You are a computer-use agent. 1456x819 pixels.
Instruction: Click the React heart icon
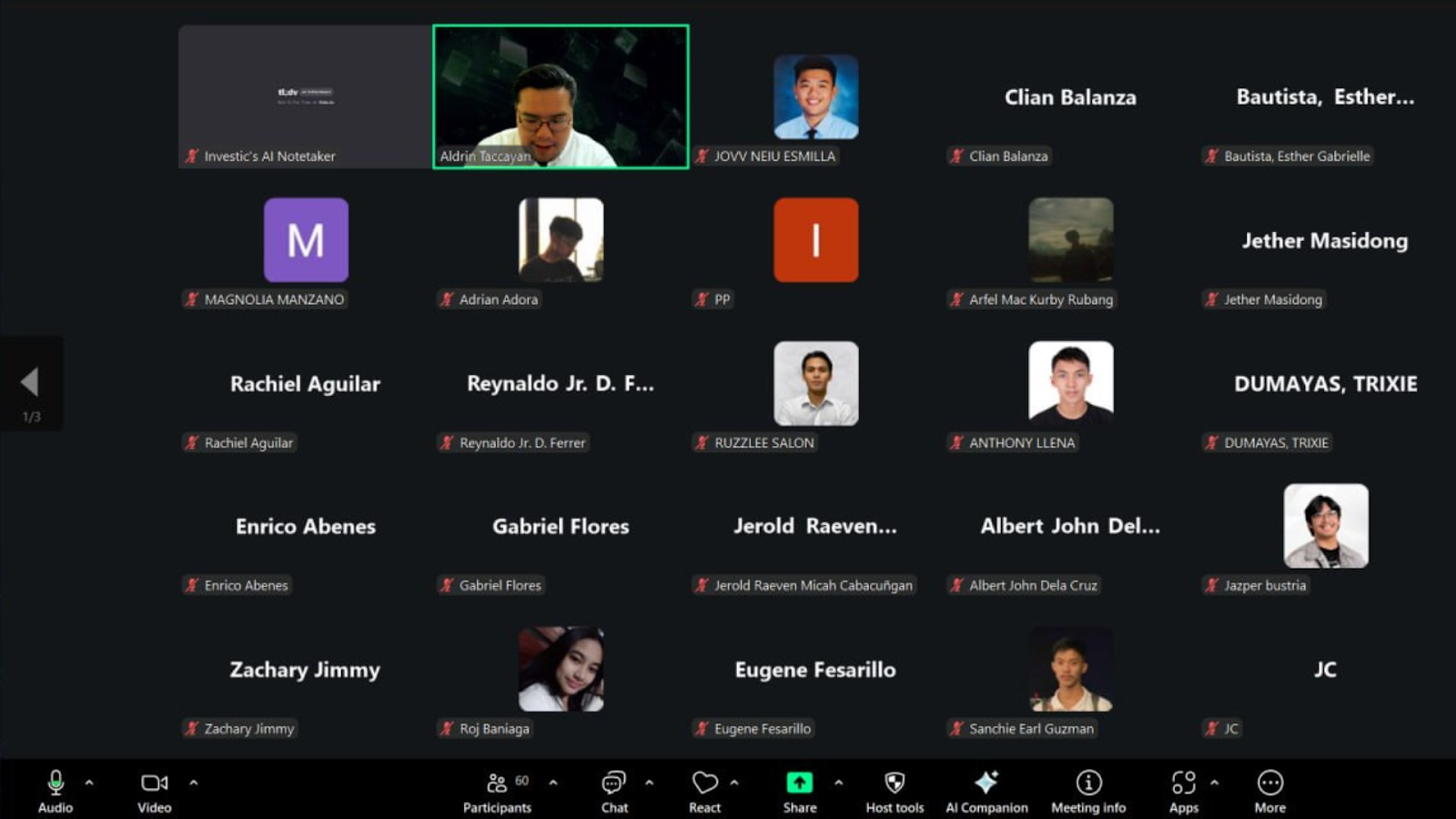tap(704, 784)
